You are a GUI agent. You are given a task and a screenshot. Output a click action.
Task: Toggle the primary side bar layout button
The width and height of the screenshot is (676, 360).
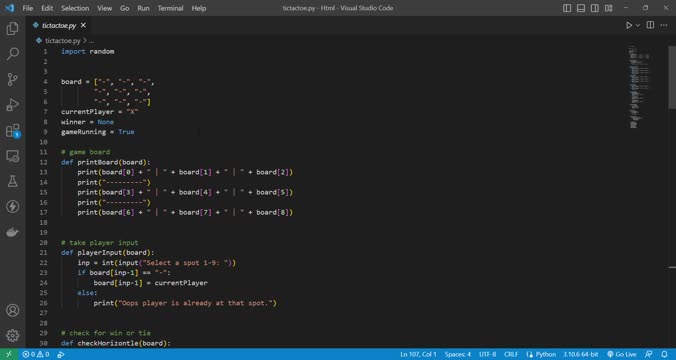pyautogui.click(x=567, y=8)
